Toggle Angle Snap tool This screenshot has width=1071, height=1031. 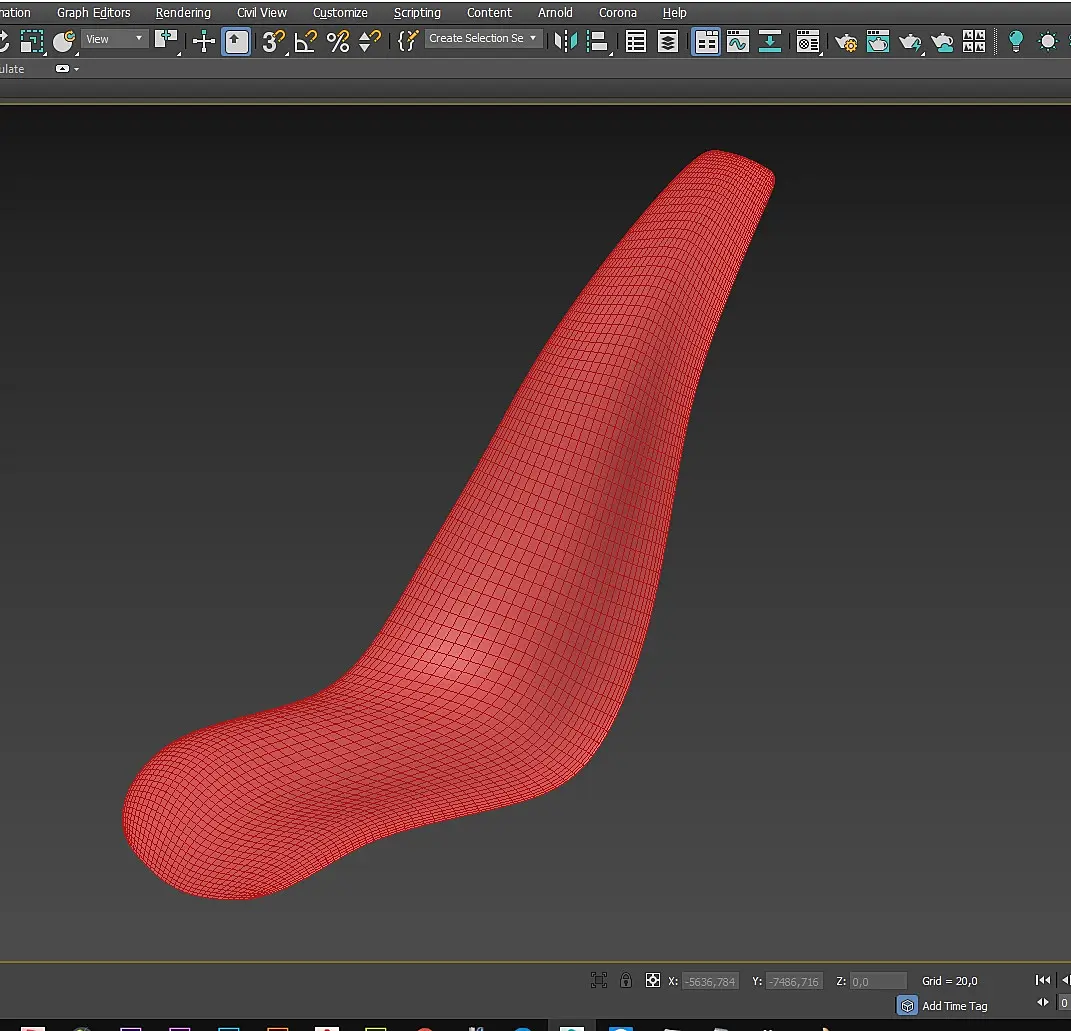(x=305, y=42)
